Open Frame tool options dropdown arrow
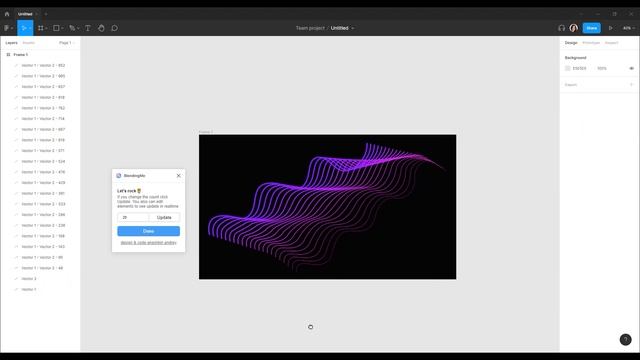This screenshot has height=360, width=640. [47, 28]
